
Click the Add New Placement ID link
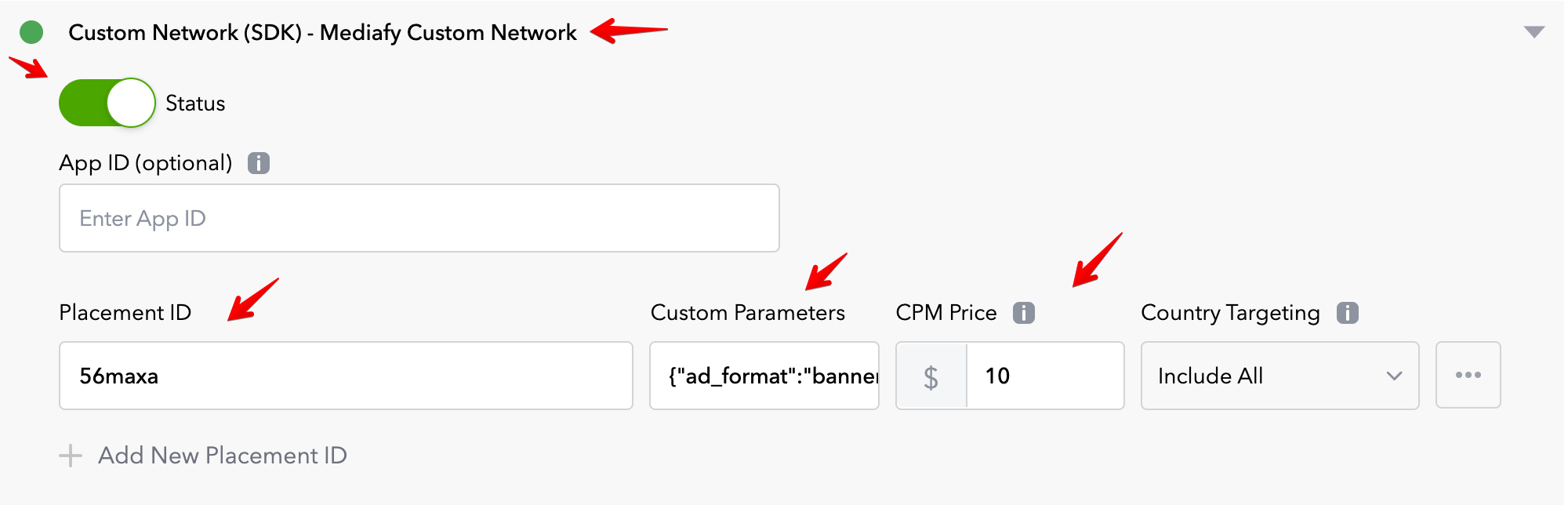pyautogui.click(x=223, y=456)
